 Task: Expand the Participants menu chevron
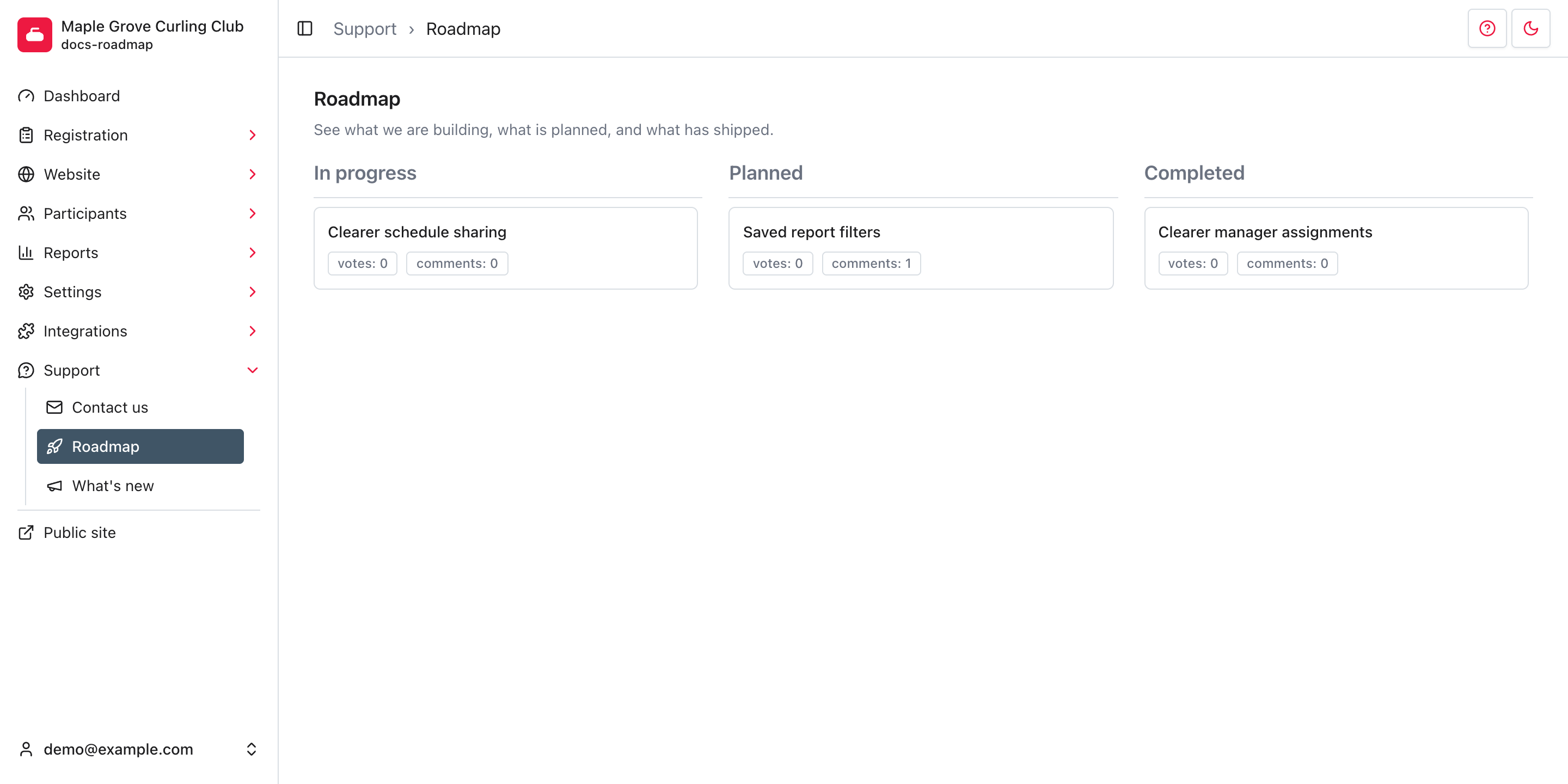253,213
